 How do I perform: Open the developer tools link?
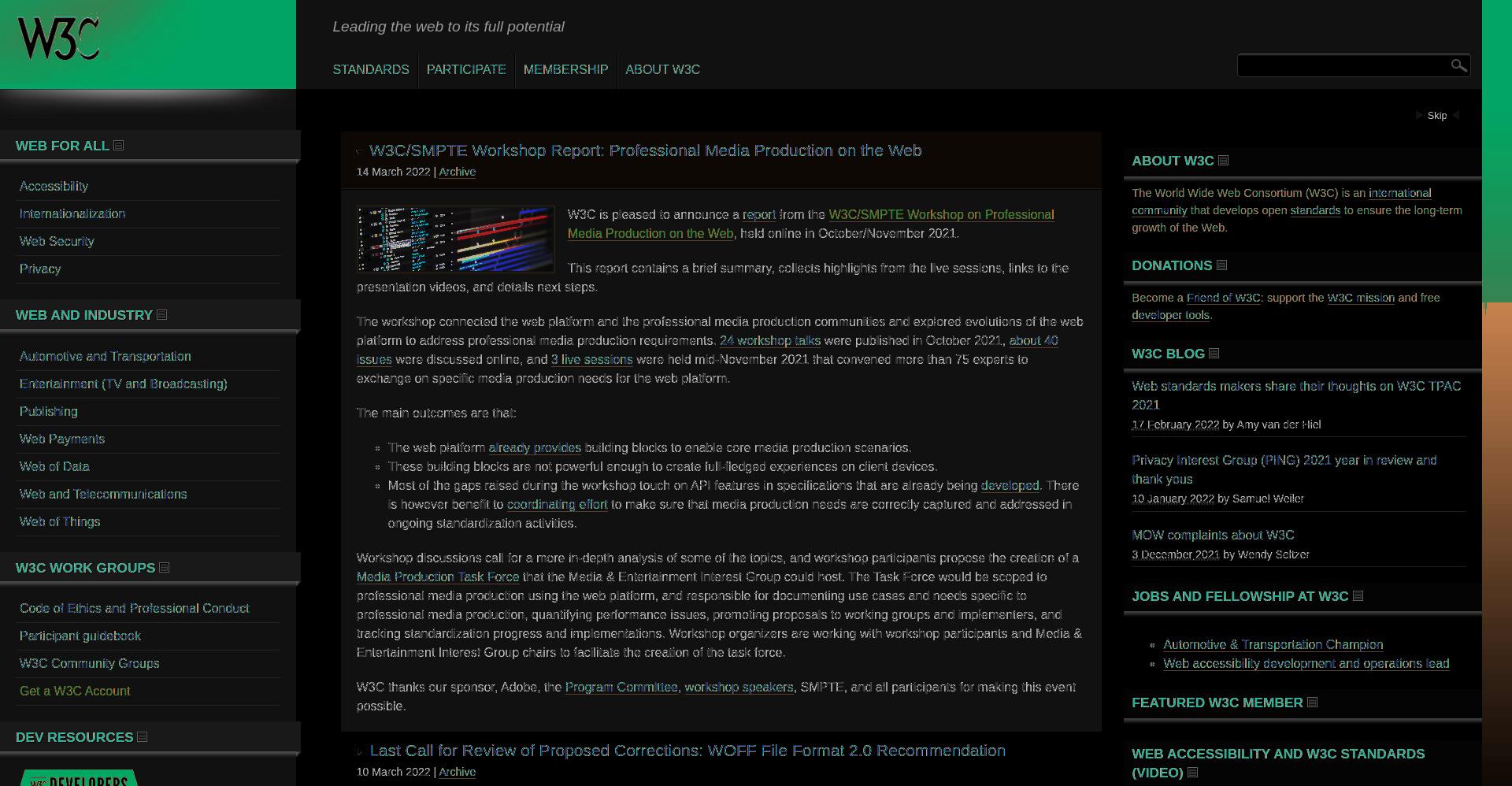pos(1170,315)
